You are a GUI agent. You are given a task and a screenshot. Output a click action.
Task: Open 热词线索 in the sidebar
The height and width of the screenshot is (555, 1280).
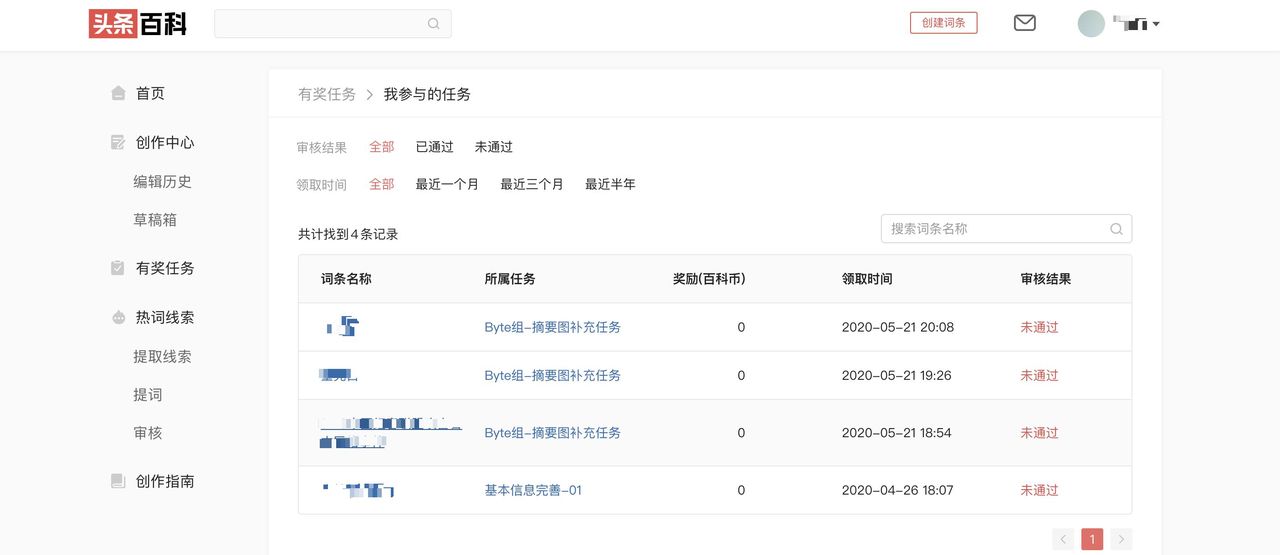[165, 317]
